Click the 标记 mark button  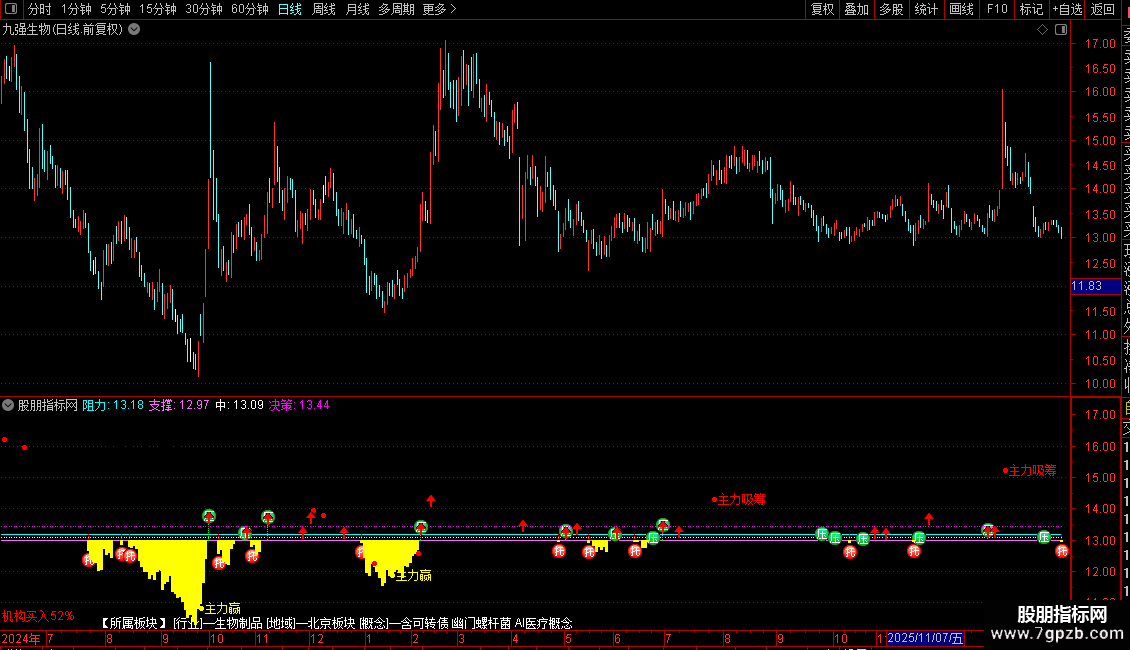point(1031,9)
